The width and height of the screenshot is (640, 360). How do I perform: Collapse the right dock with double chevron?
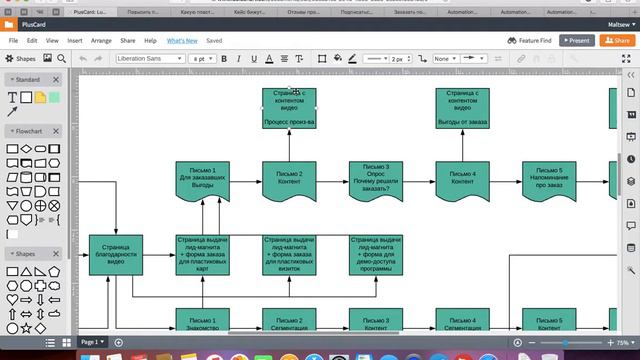(x=631, y=75)
